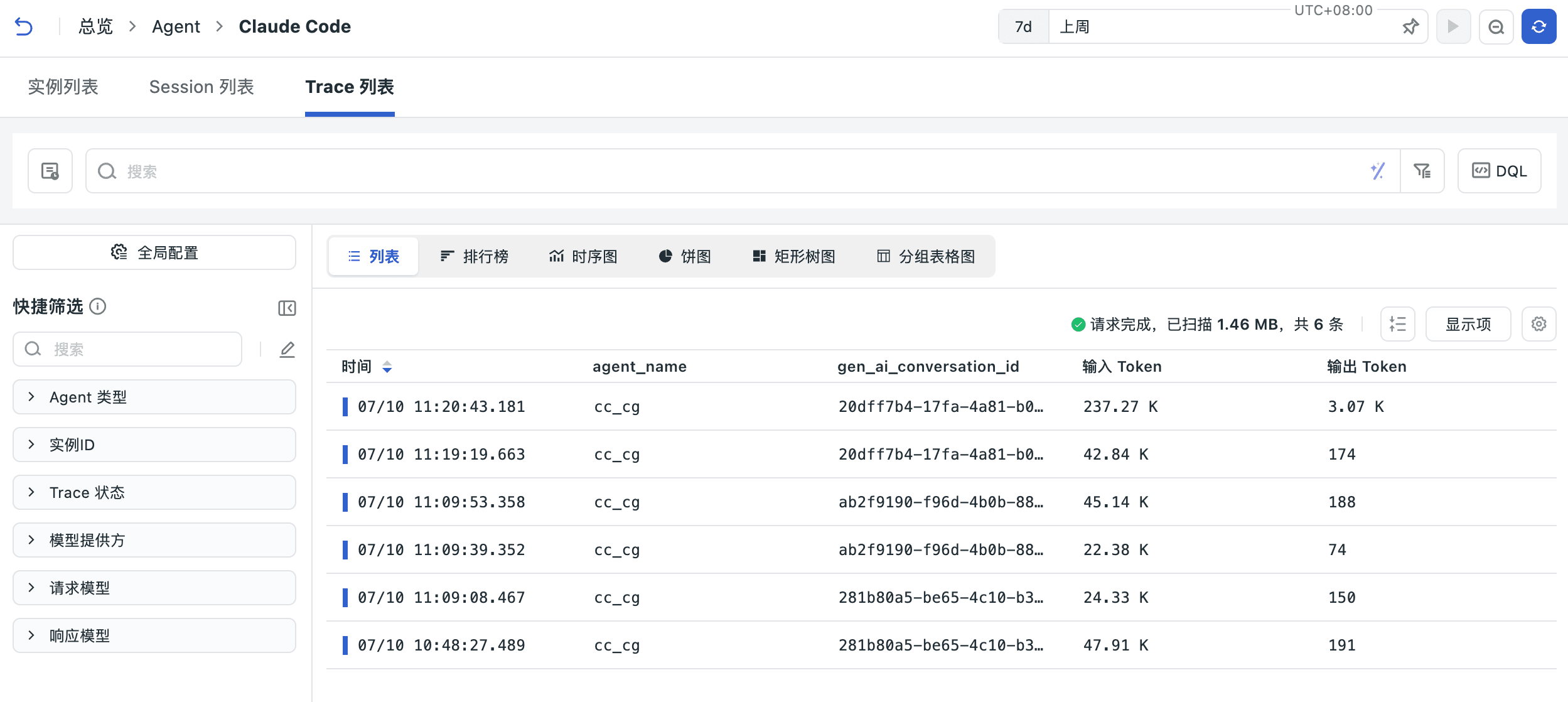The image size is (1568, 702).
Task: Click input token value 237.27 K
Action: 1120,407
